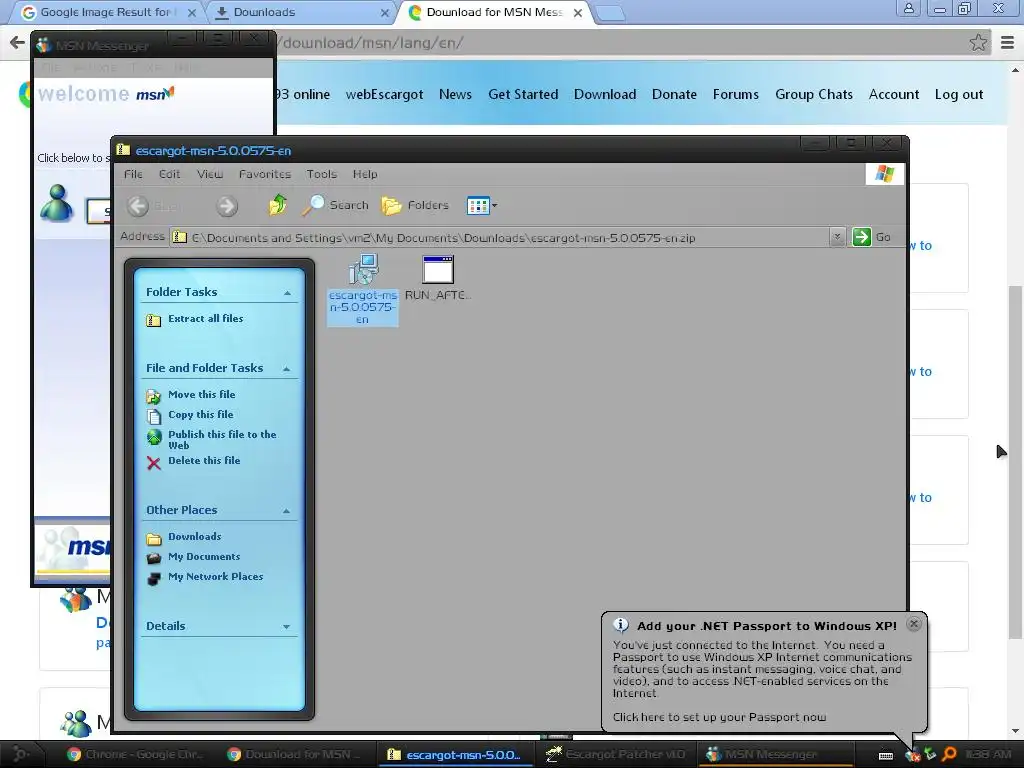Screen dimensions: 1024x768
Task: Open Downloads in Other Places
Action: point(195,537)
